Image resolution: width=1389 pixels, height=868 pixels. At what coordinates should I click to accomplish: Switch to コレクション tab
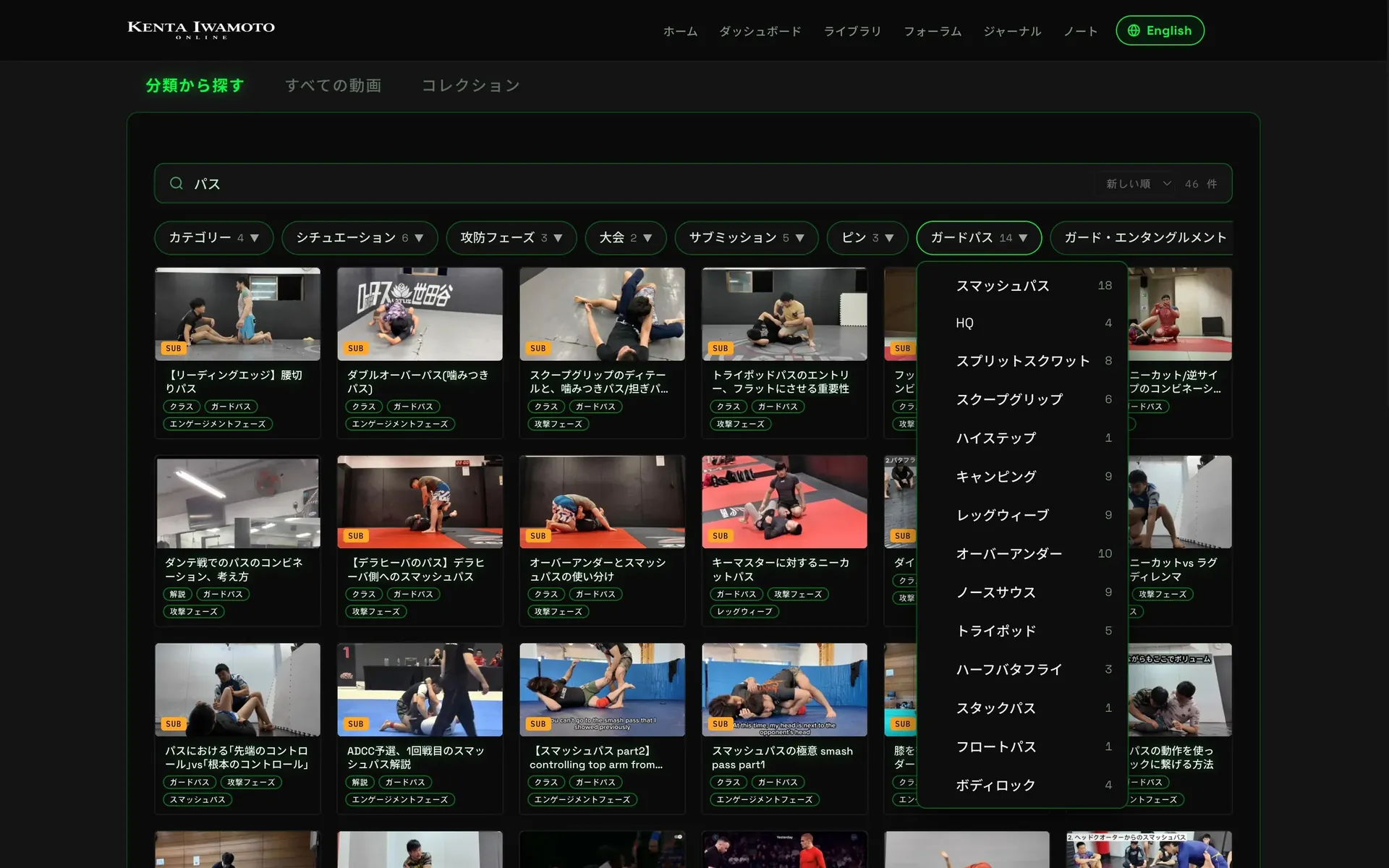[x=471, y=85]
